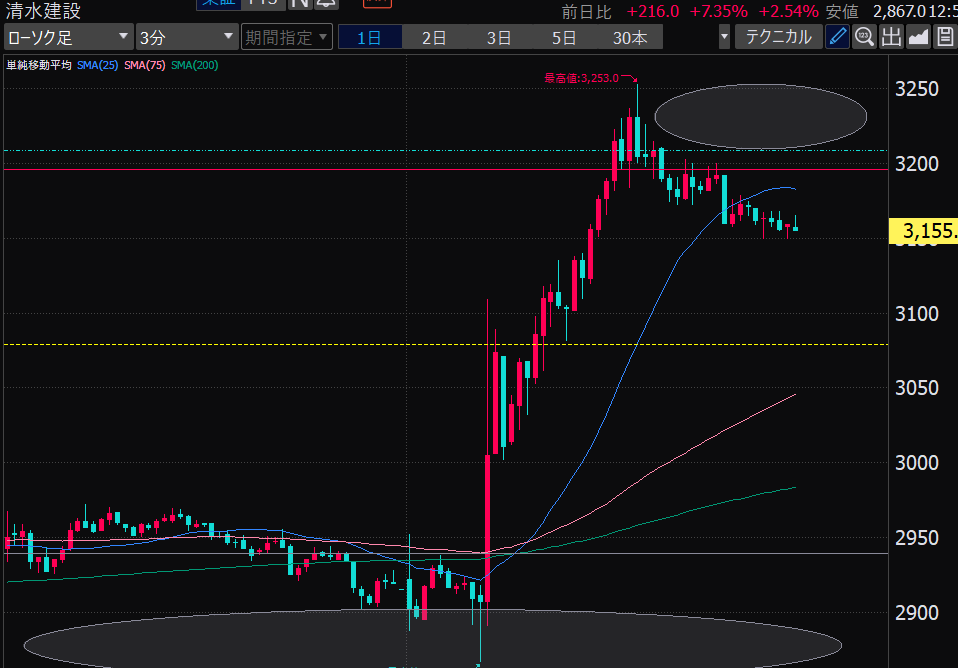Select the 5日 range tab
The height and width of the screenshot is (668, 958).
tap(564, 38)
